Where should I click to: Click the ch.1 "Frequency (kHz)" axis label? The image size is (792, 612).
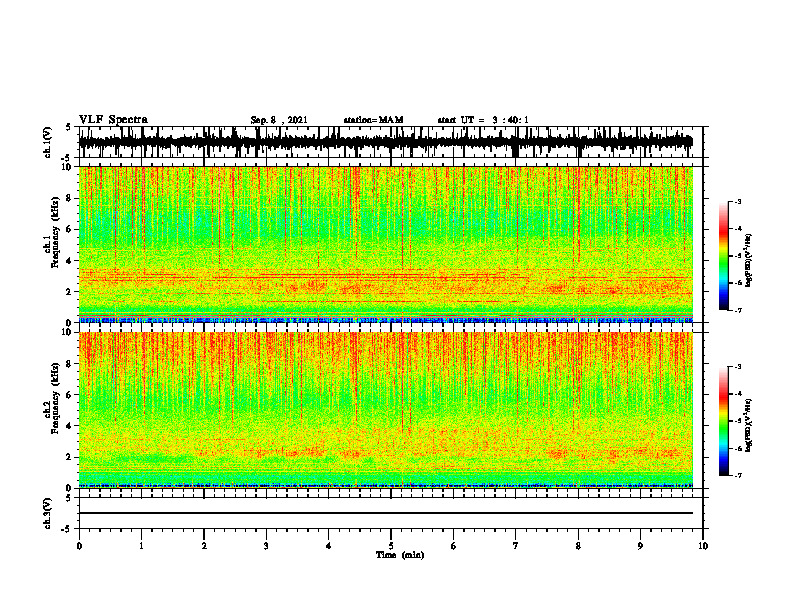56,232
